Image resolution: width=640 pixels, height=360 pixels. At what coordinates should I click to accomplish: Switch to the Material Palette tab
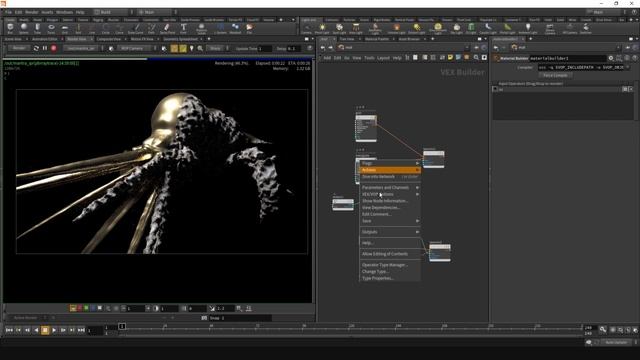(377, 39)
